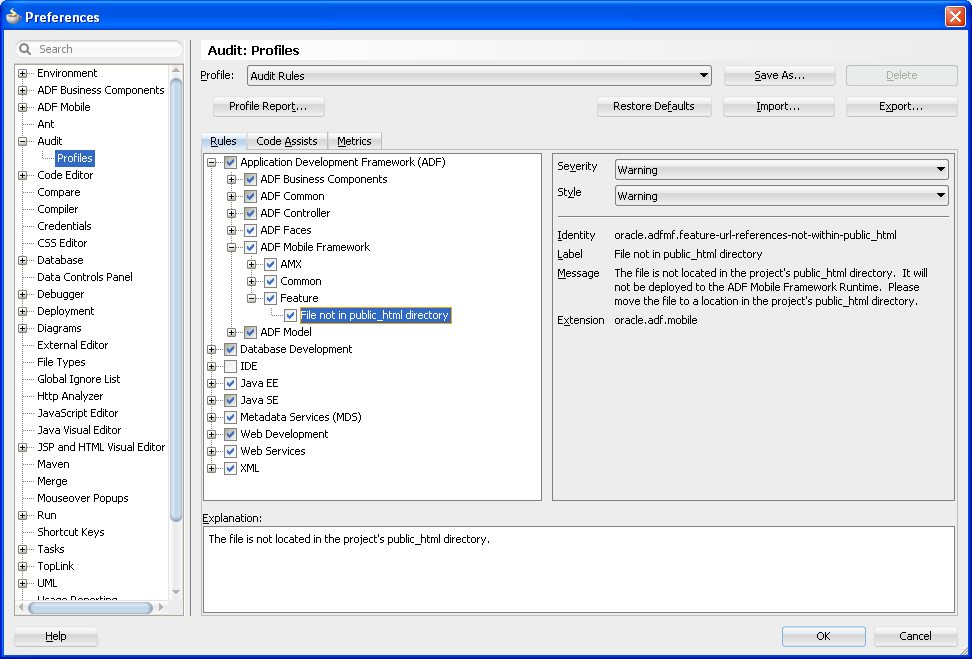Expand Debugger in preferences tree
Viewport: 972px width, 659px height.
22,294
